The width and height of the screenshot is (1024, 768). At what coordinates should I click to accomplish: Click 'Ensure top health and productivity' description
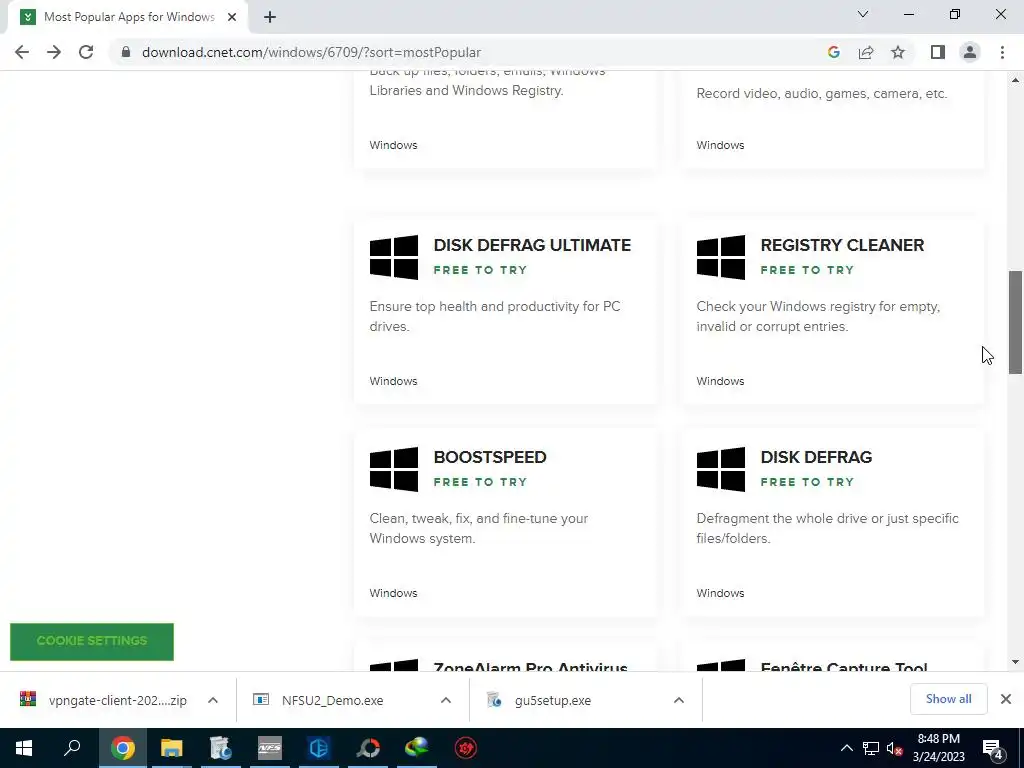(x=495, y=316)
